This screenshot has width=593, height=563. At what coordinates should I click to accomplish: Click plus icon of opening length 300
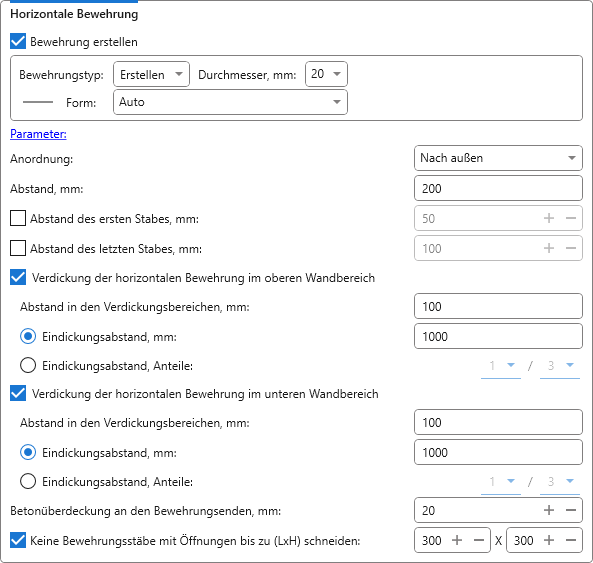(457, 540)
